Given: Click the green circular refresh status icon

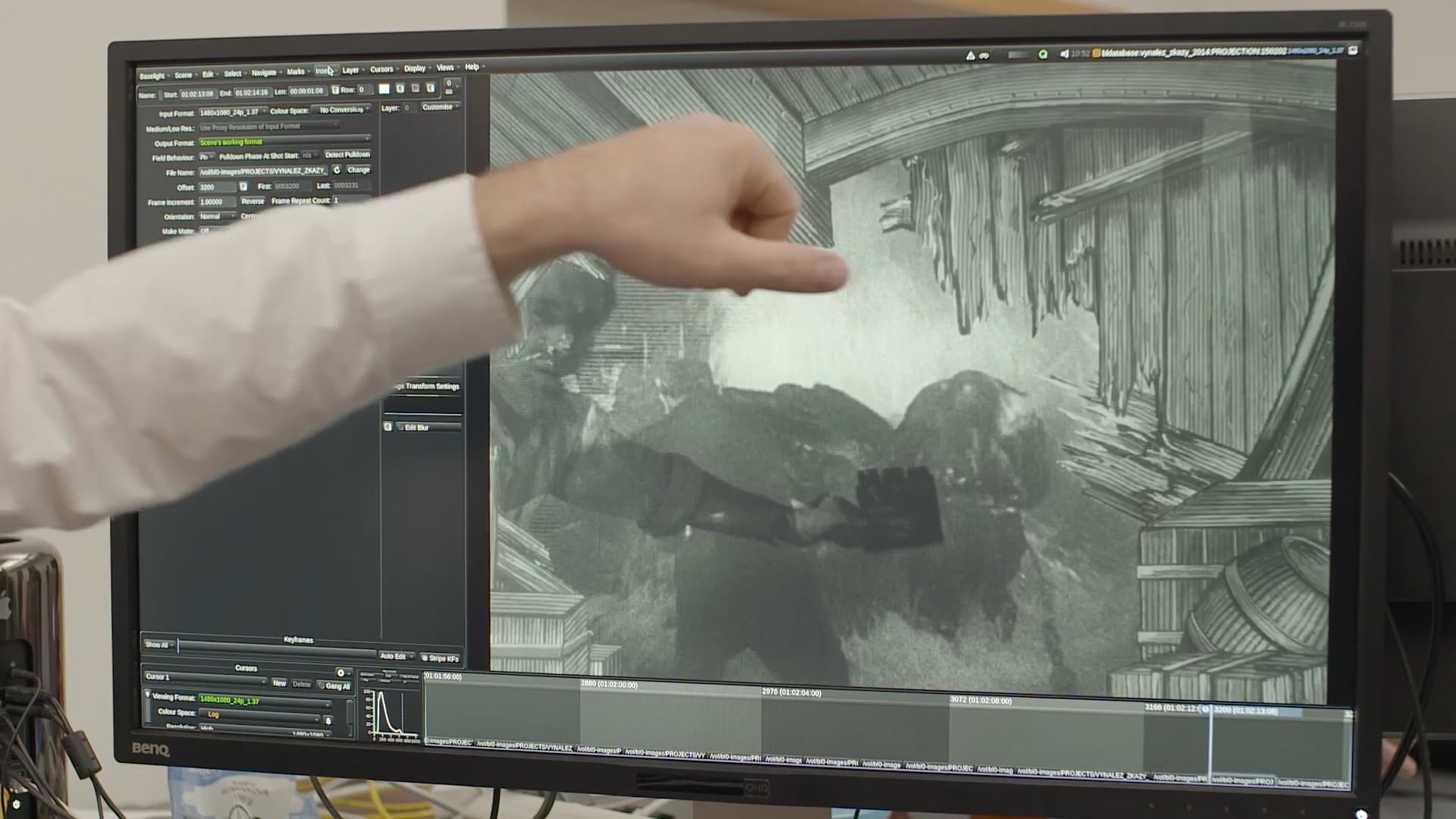Looking at the screenshot, I should pyautogui.click(x=1043, y=55).
